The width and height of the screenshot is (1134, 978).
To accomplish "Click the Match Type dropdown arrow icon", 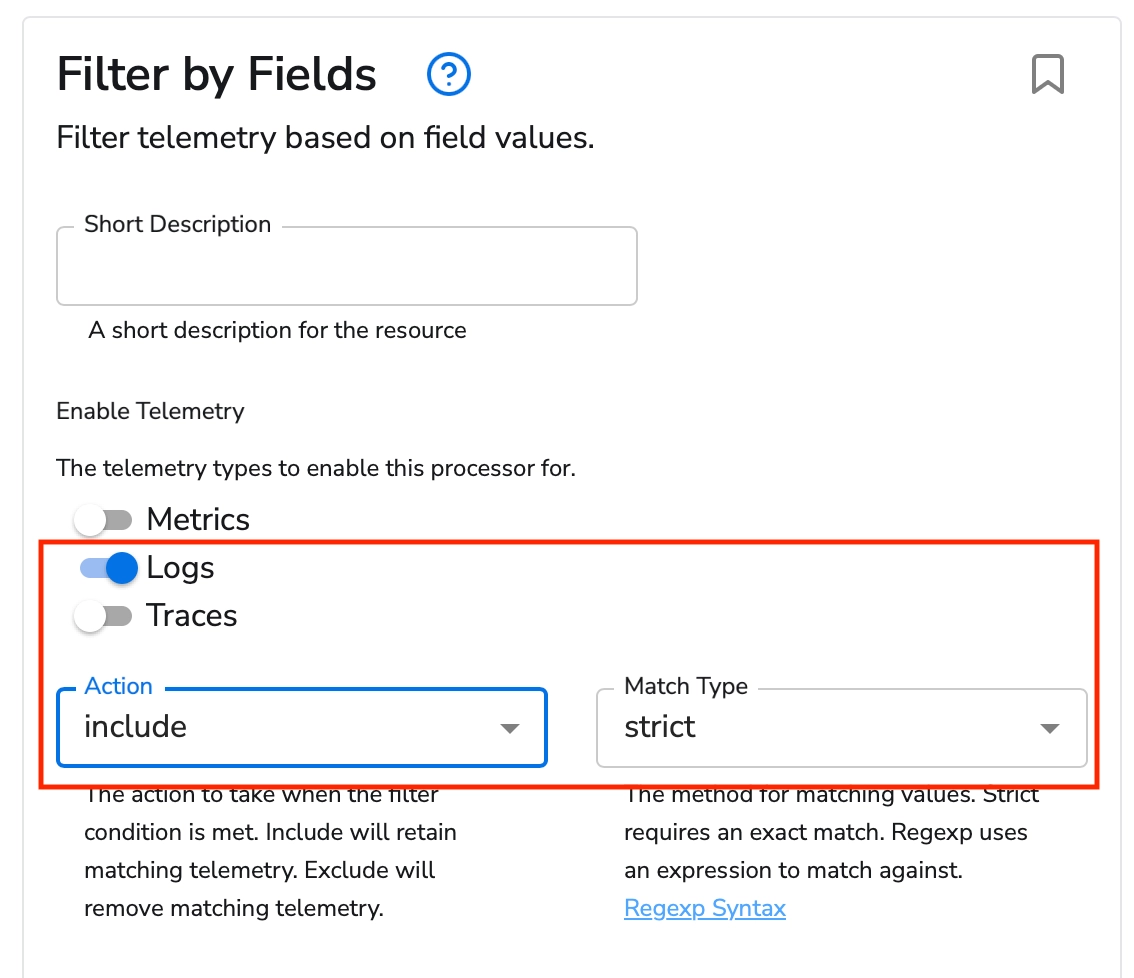I will 1049,728.
